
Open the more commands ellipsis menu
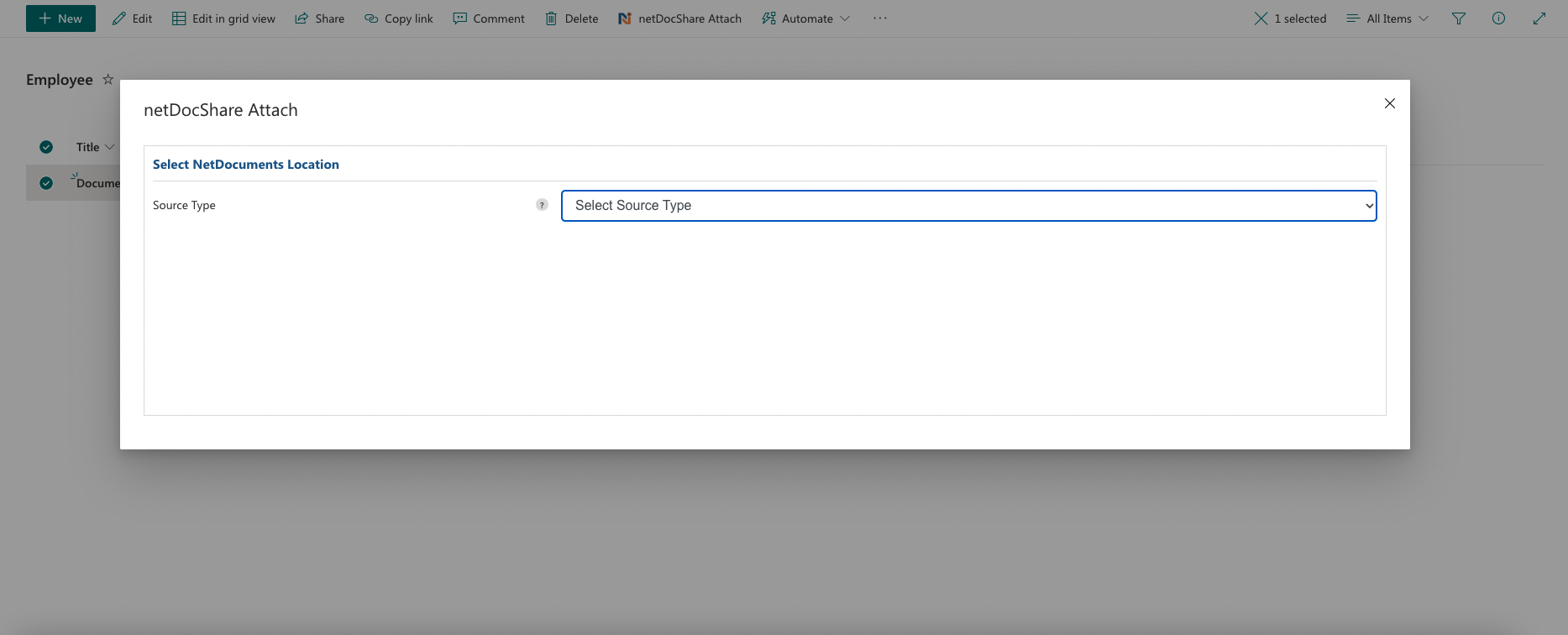point(880,18)
